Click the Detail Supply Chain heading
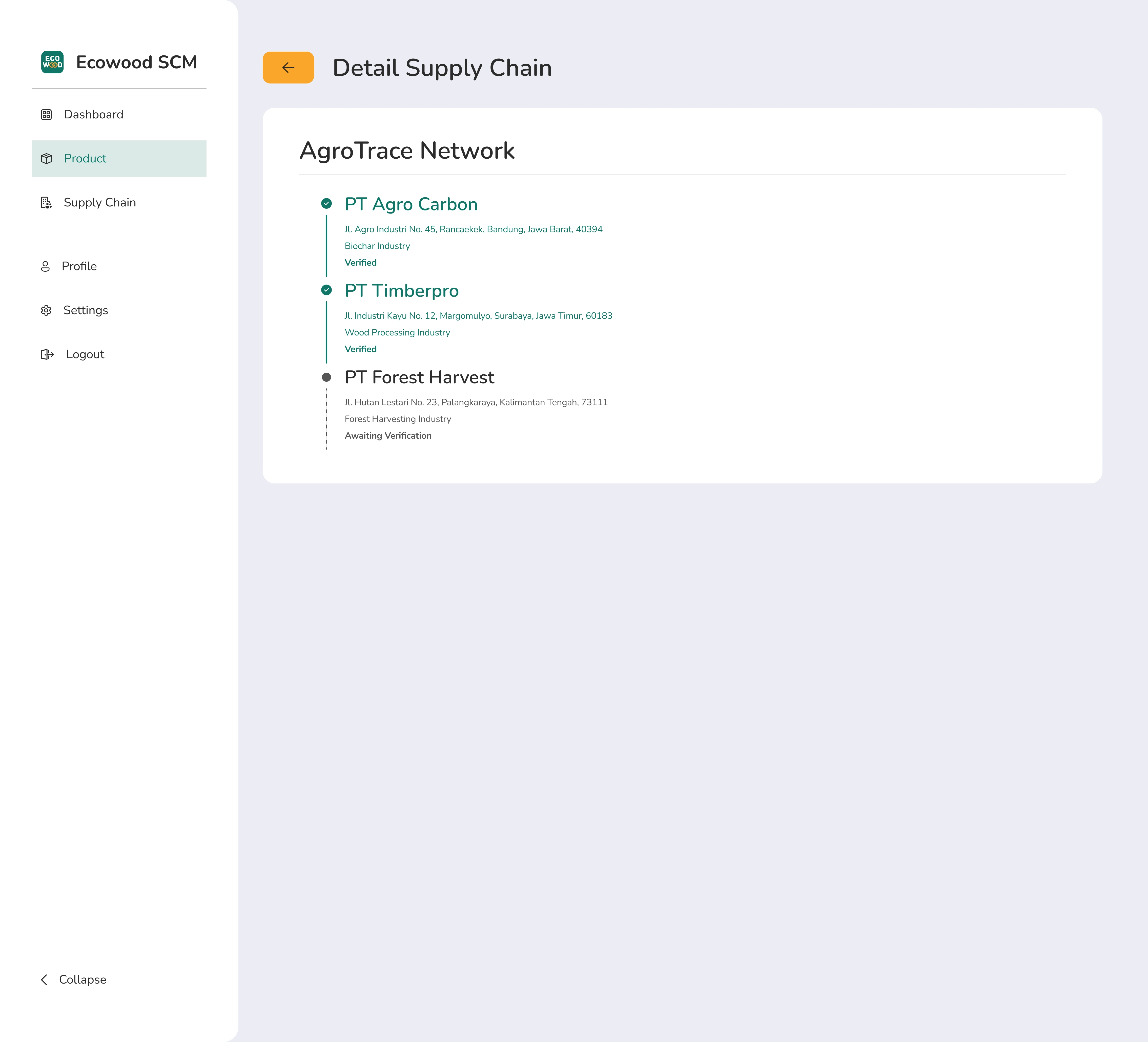The image size is (1148, 1042). tap(442, 68)
